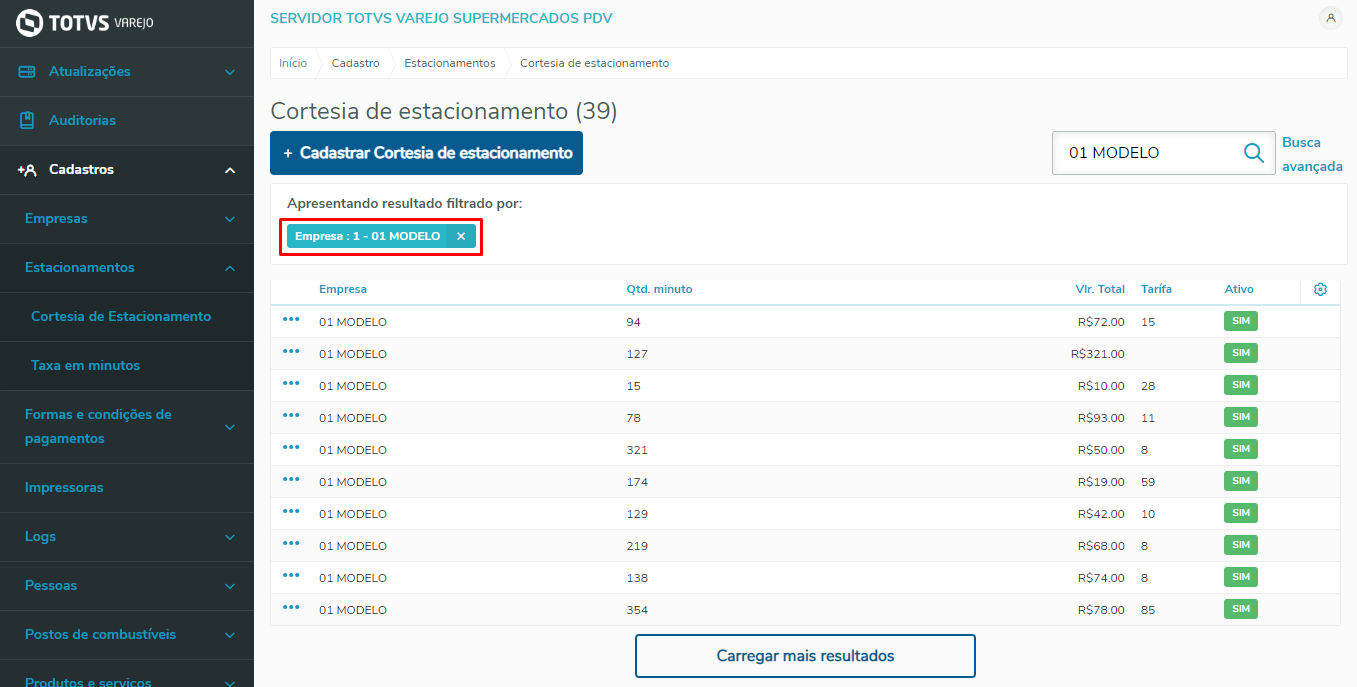1357x687 pixels.
Task: Expand the Atualizações menu chevron
Action: [230, 72]
